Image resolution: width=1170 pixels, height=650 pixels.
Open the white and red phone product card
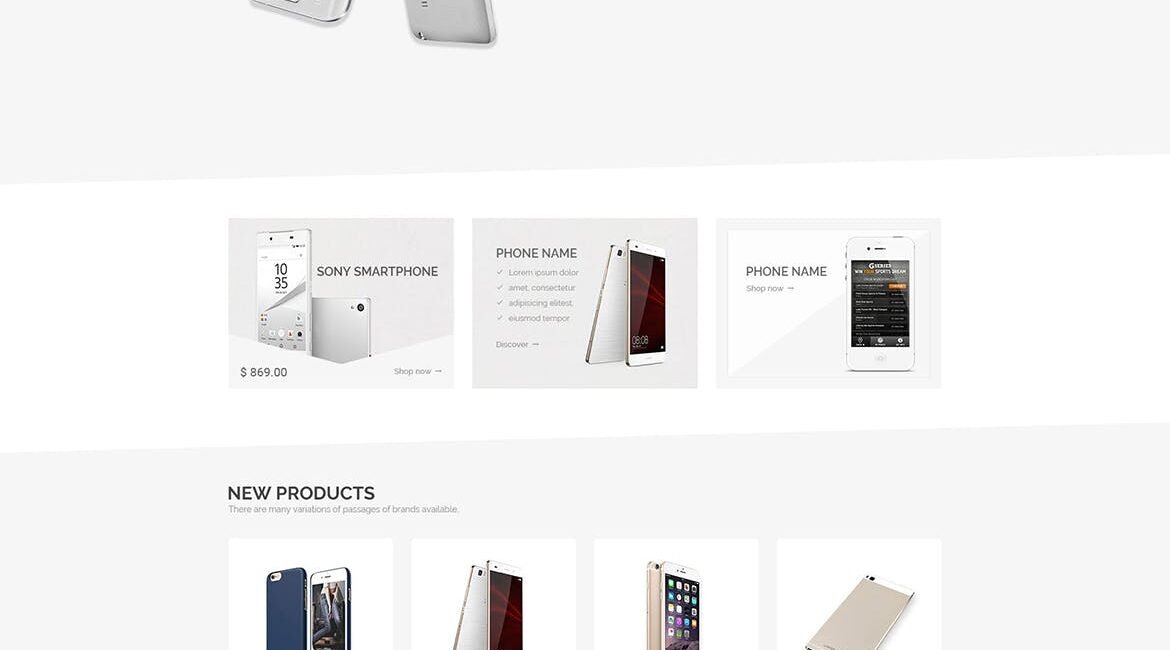coord(493,594)
